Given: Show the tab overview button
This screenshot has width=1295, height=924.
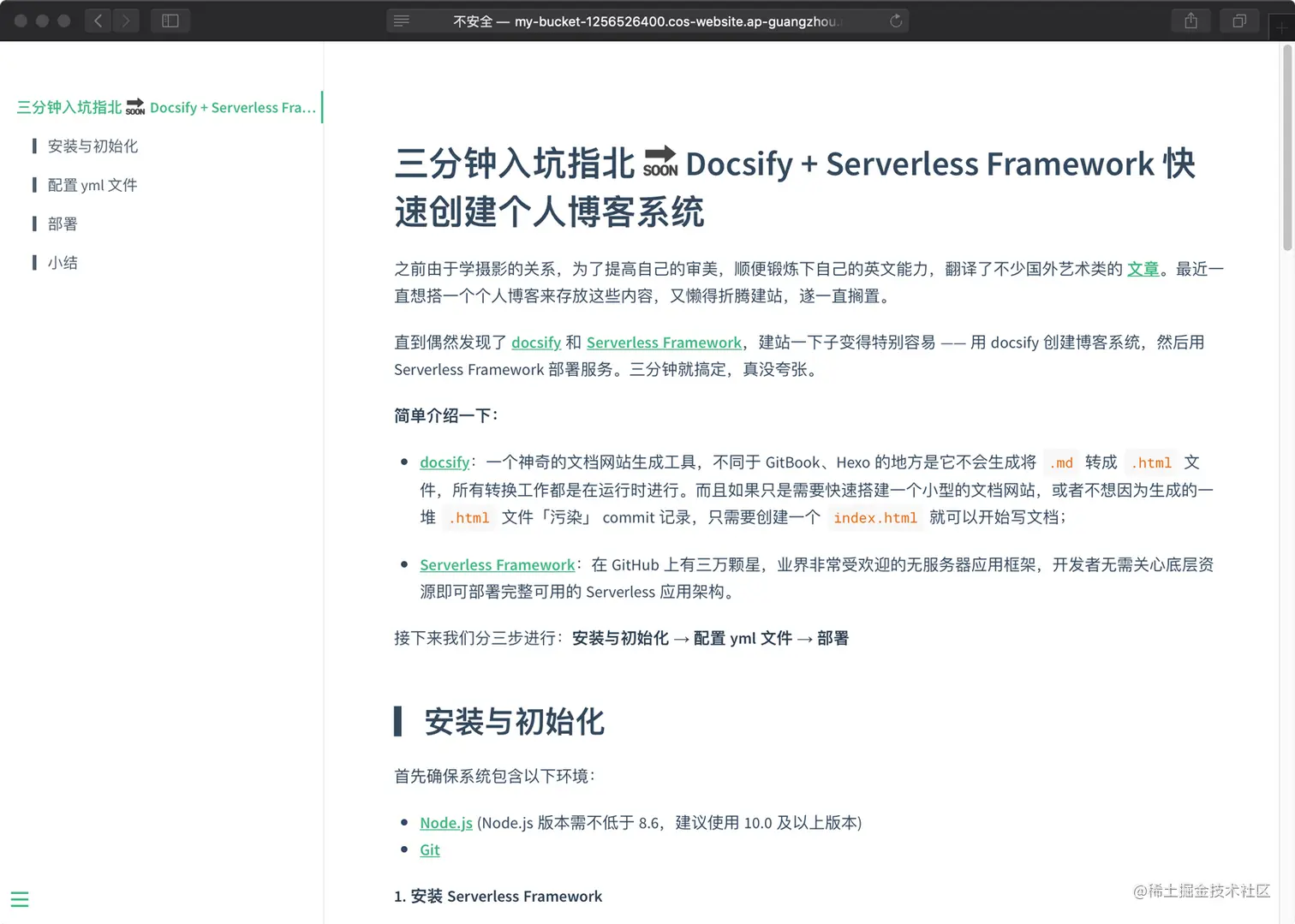Looking at the screenshot, I should [x=1238, y=21].
